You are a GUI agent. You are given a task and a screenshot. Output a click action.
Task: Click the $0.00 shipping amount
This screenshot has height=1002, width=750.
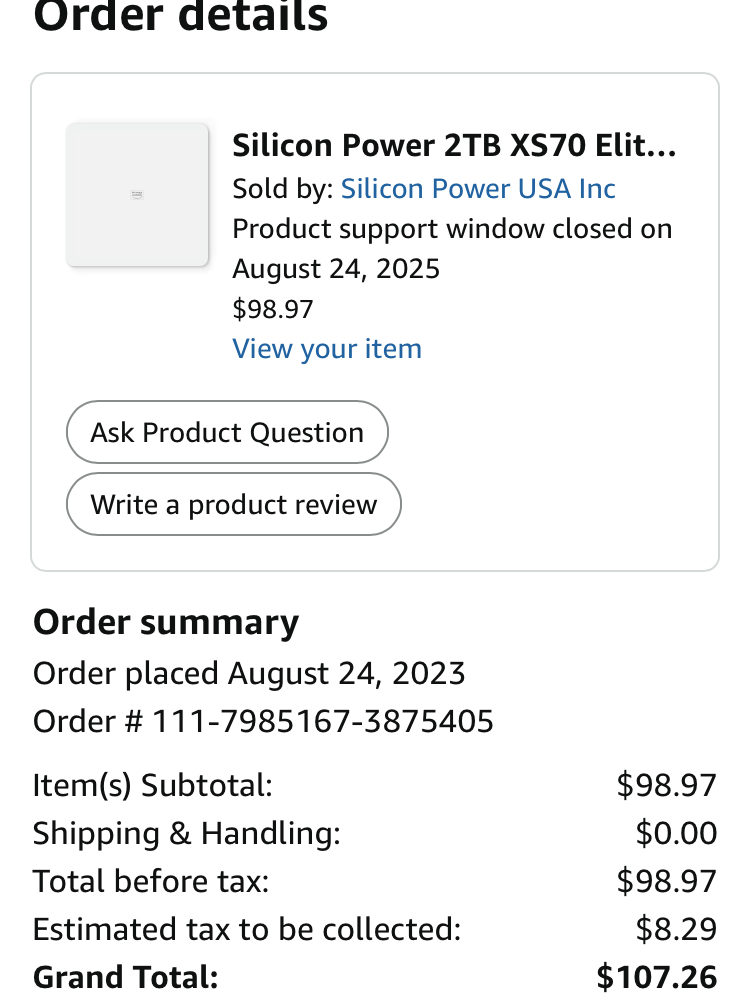click(676, 833)
